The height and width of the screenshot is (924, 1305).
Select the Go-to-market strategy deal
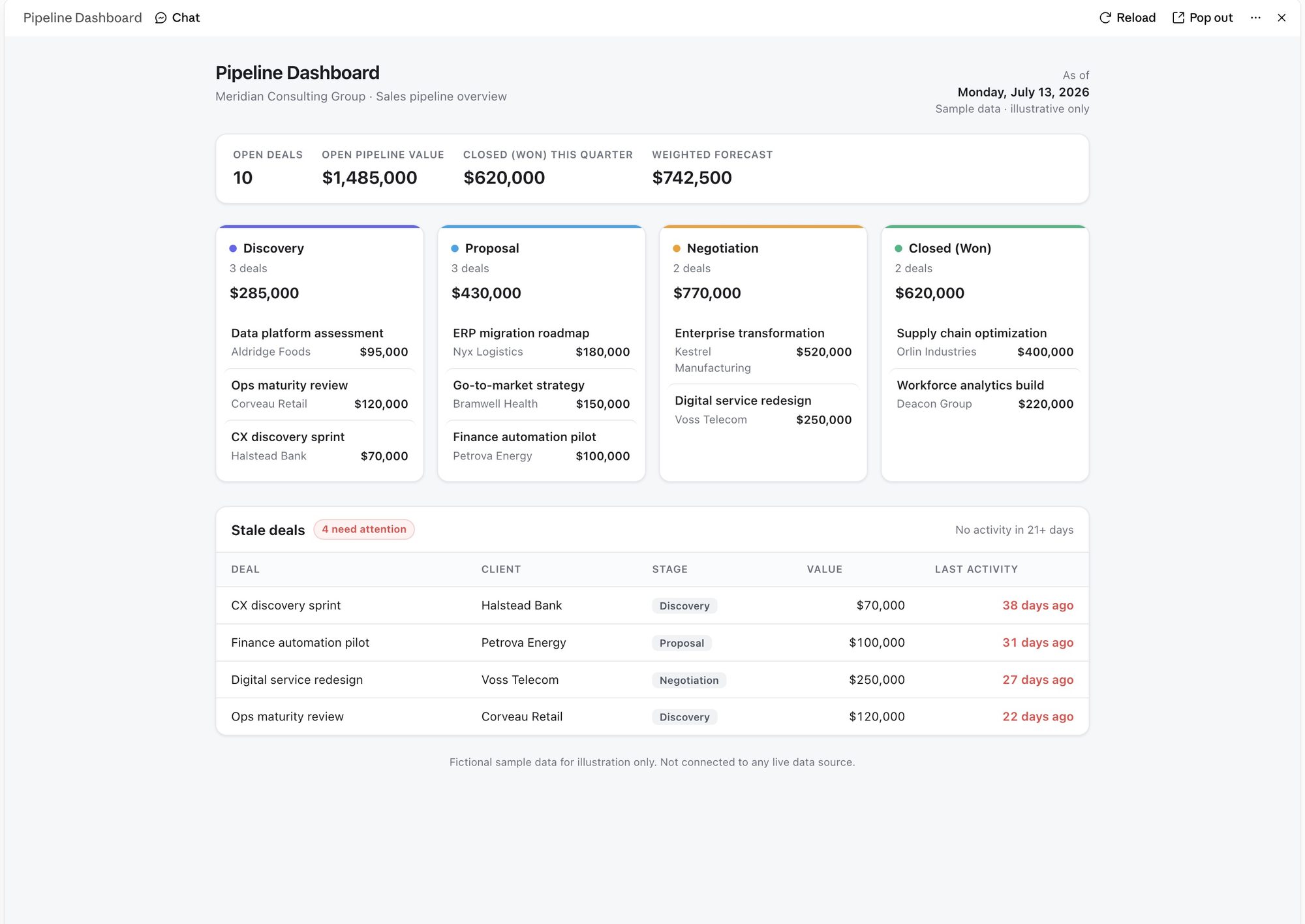[x=542, y=394]
